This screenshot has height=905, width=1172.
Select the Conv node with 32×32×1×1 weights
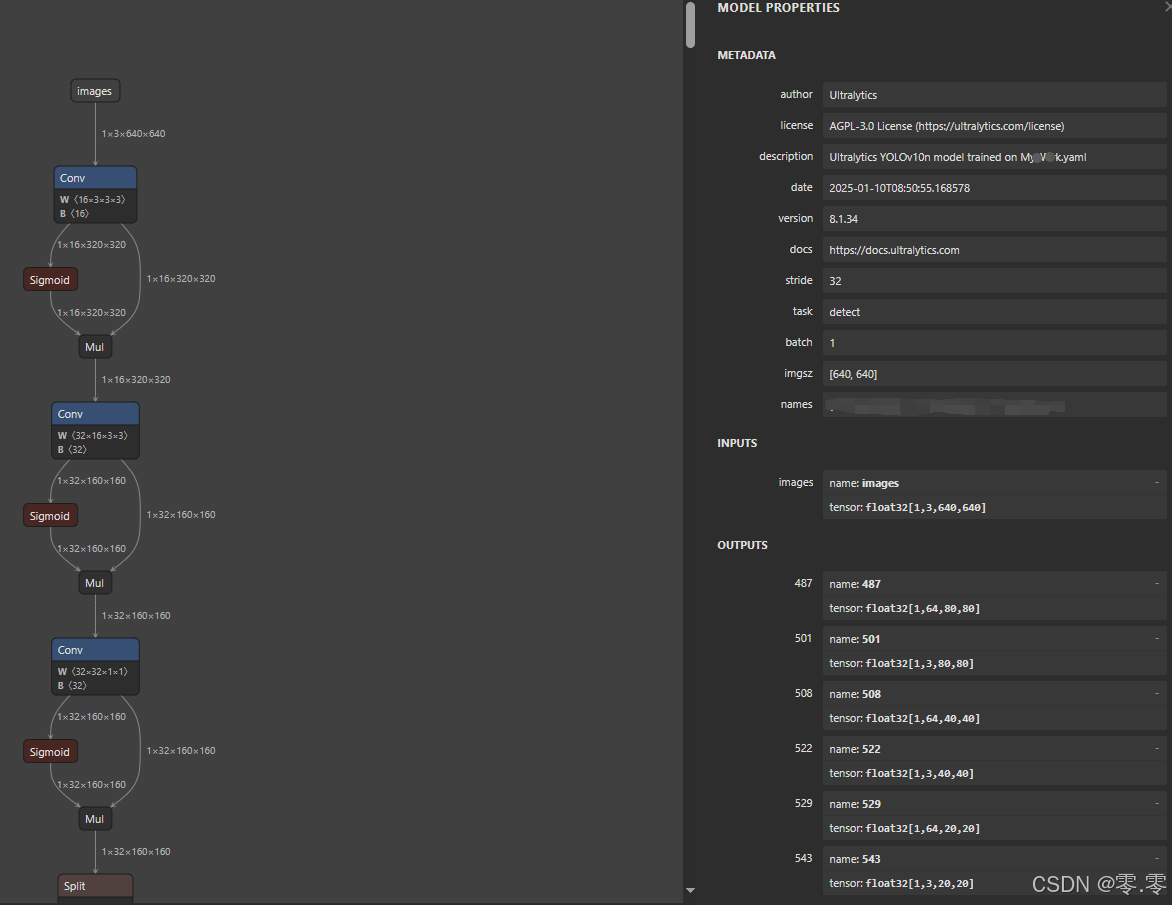pyautogui.click(x=95, y=667)
